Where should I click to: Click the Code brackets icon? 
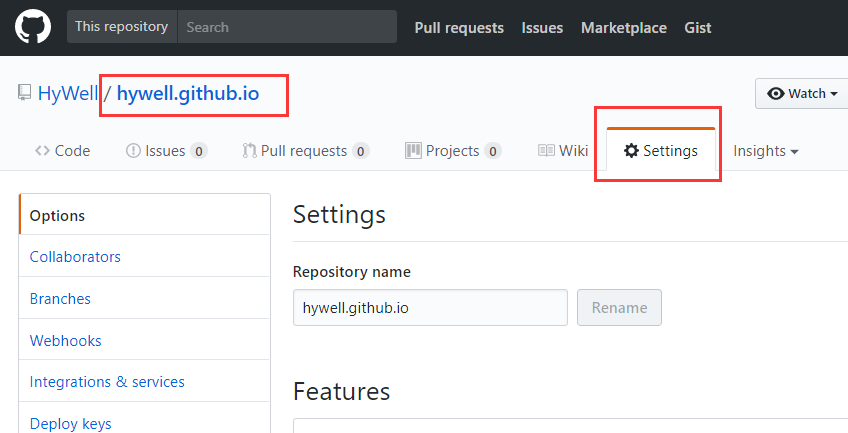(42, 151)
